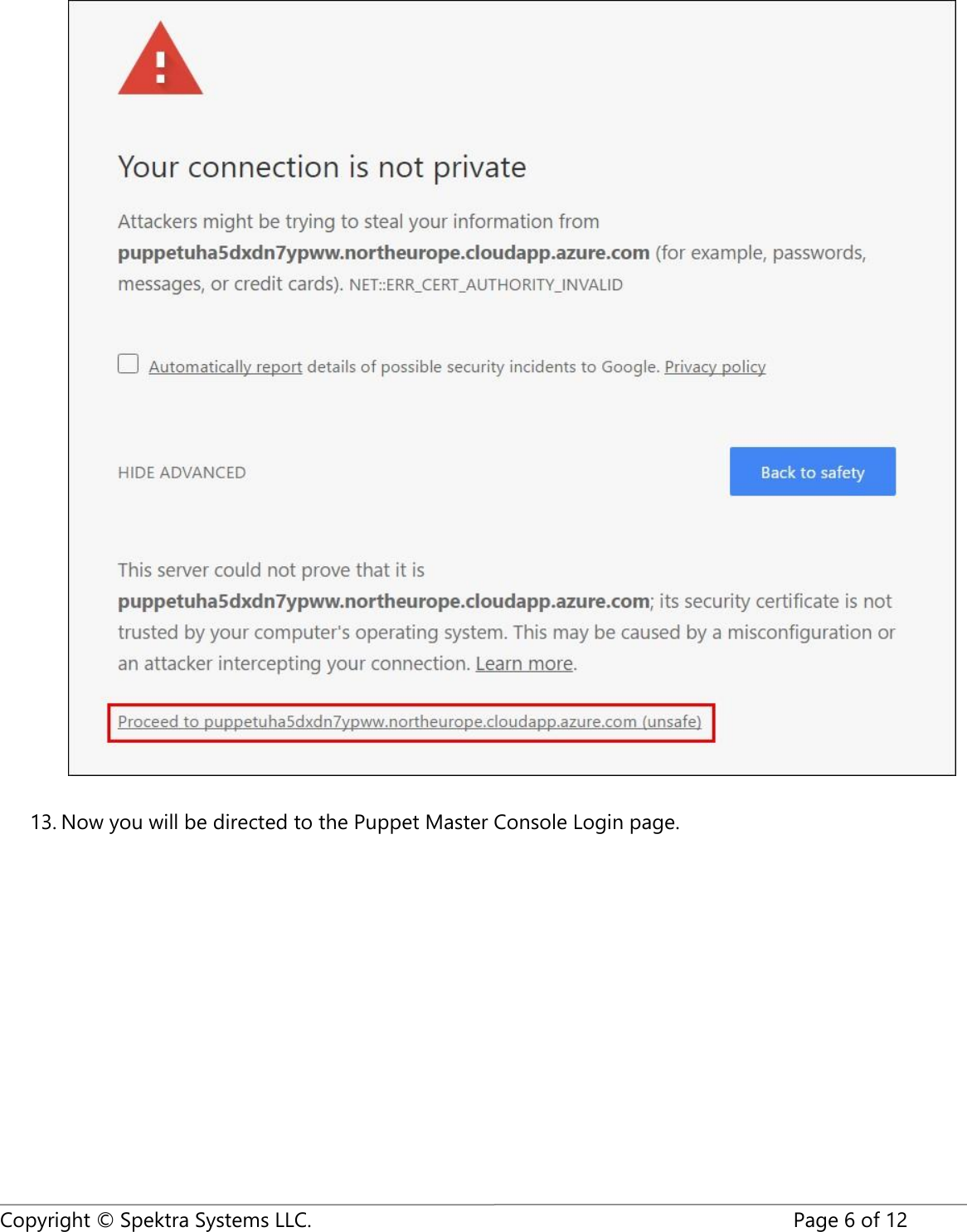Click the heading Your connection is not private
967x1232 pixels.
pos(322,167)
